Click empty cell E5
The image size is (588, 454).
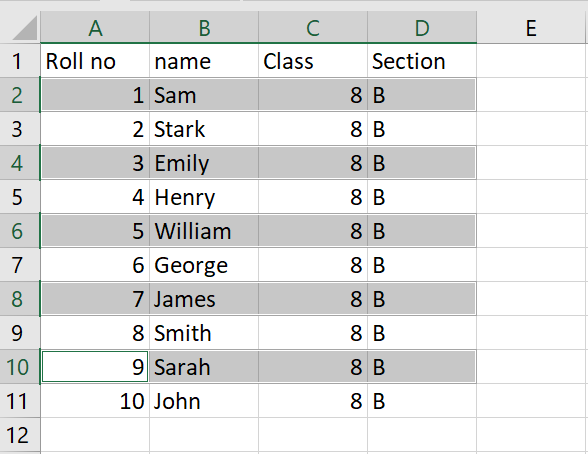531,197
